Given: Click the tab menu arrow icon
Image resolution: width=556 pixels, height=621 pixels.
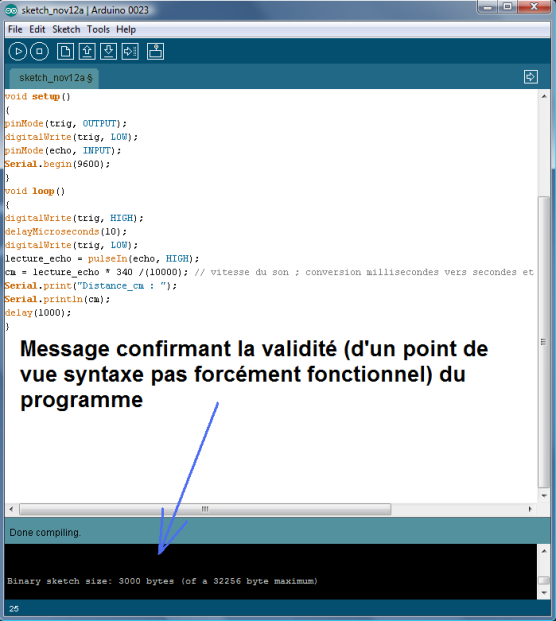Looking at the screenshot, I should pyautogui.click(x=531, y=77).
